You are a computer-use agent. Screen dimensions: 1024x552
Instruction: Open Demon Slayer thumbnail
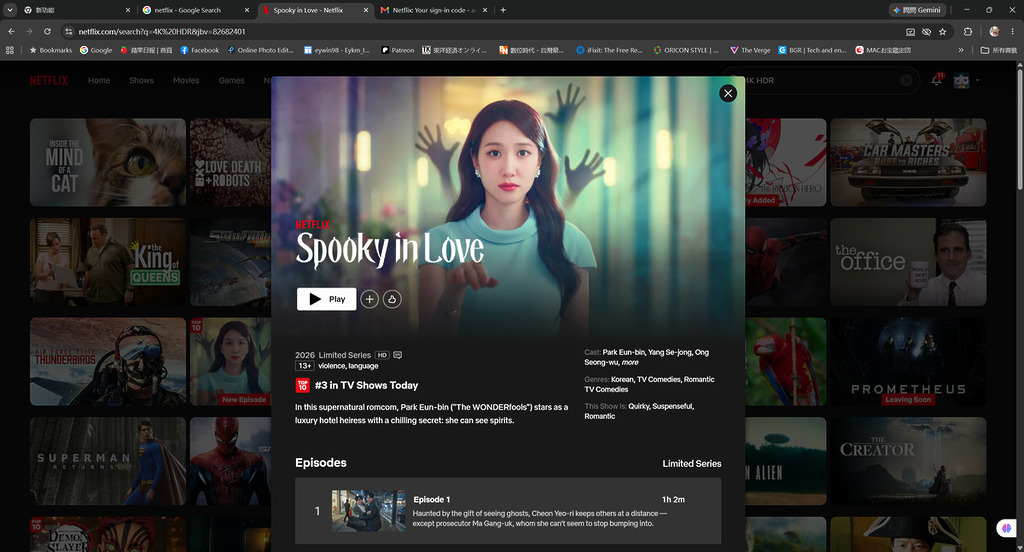pyautogui.click(x=108, y=534)
